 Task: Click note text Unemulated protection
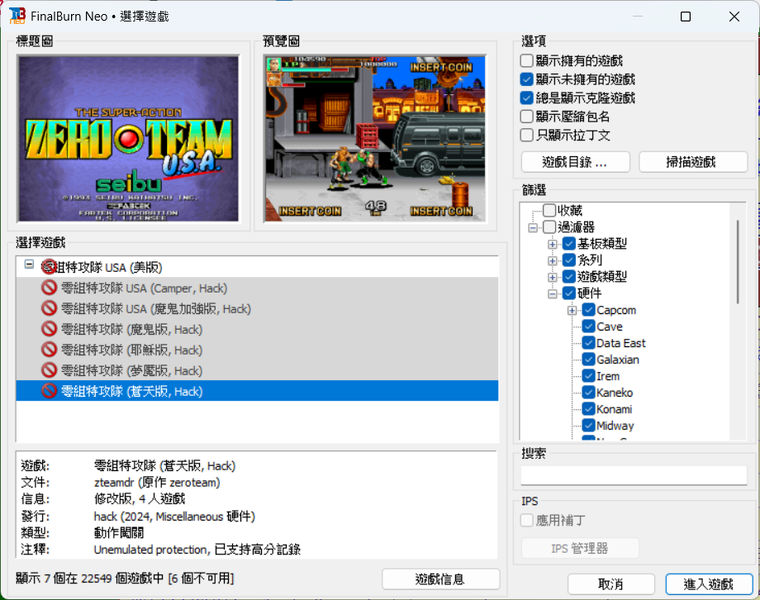coord(151,550)
